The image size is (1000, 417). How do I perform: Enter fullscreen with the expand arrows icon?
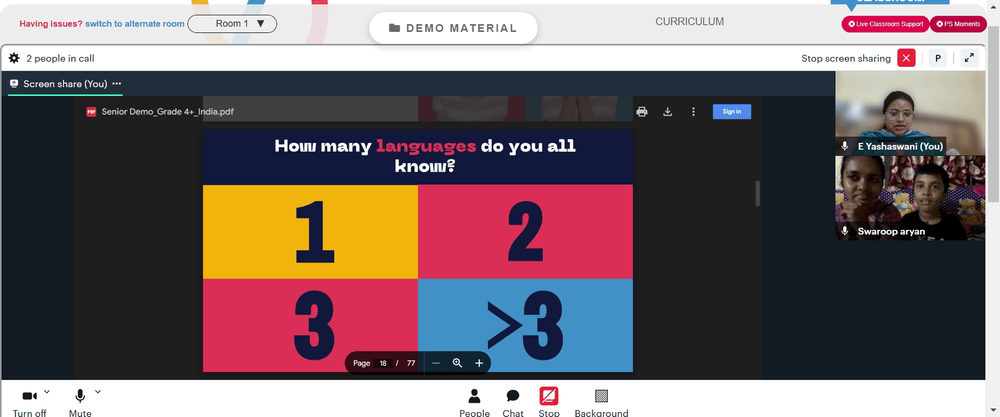[x=969, y=58]
